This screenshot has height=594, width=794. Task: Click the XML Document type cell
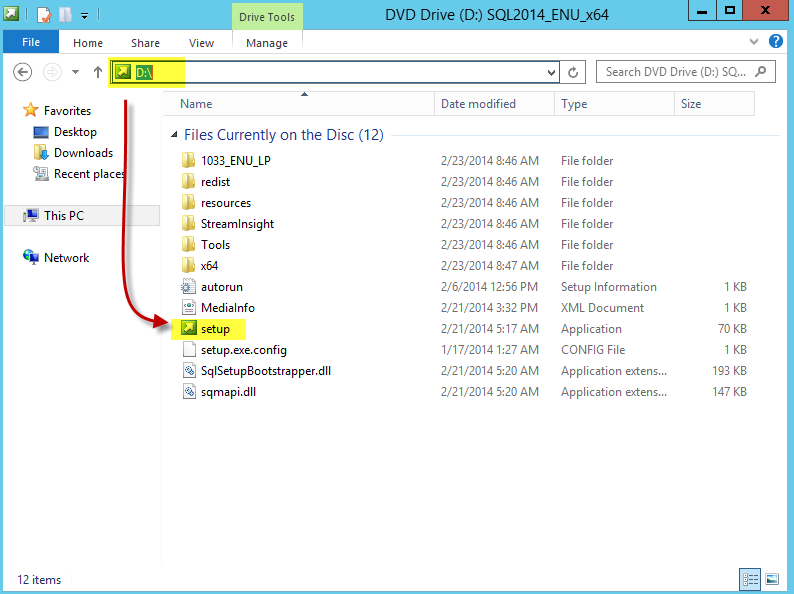[x=602, y=308]
